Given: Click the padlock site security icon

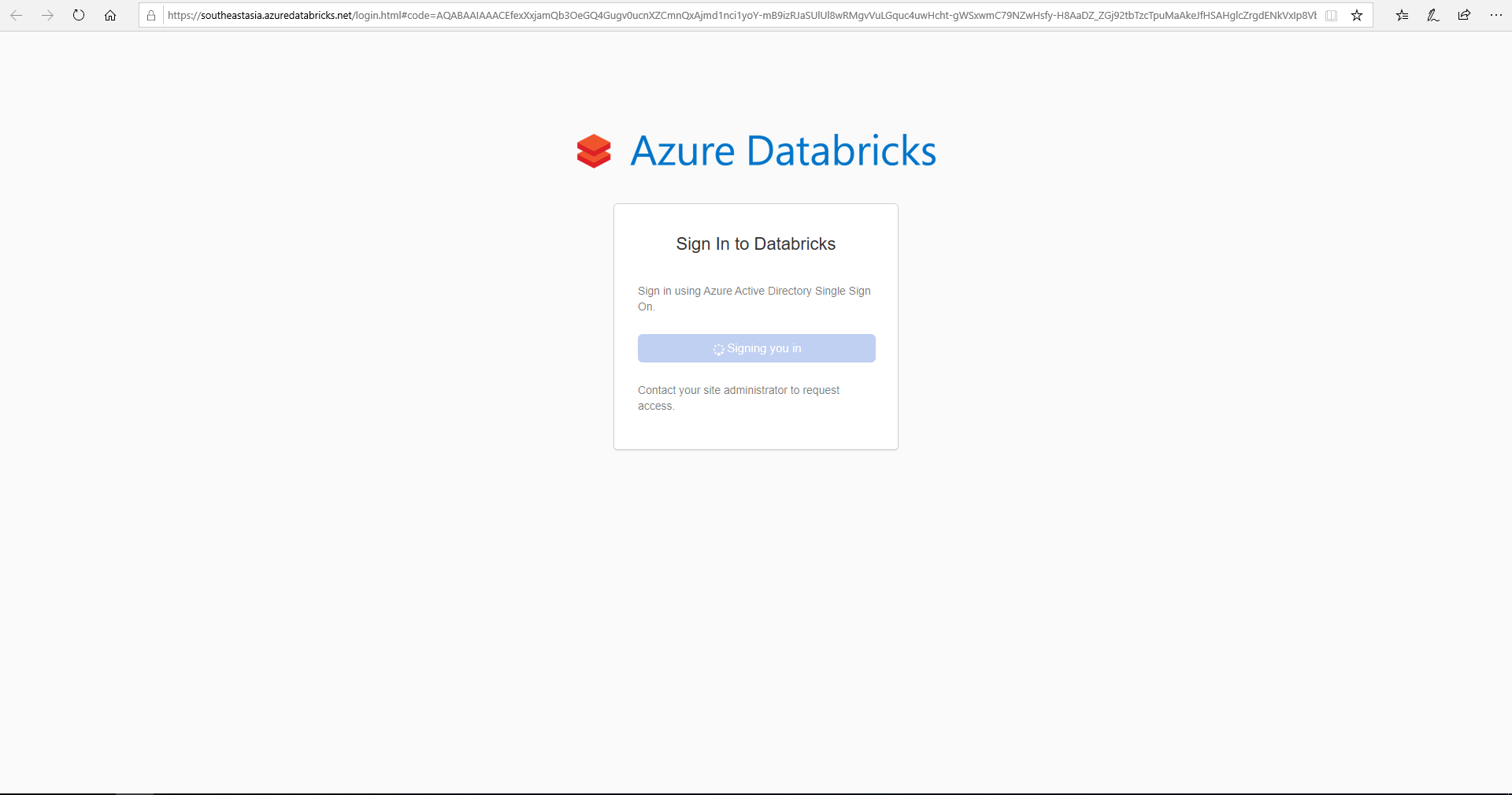Looking at the screenshot, I should [x=151, y=15].
